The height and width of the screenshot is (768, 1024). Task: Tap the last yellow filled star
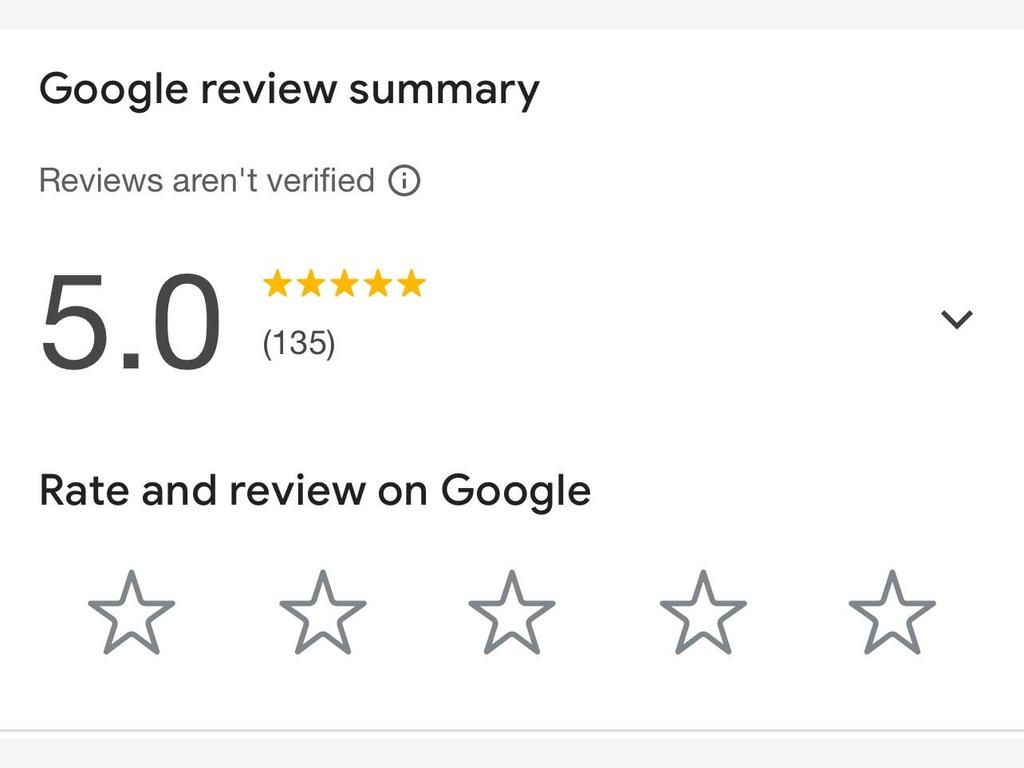pyautogui.click(x=411, y=283)
